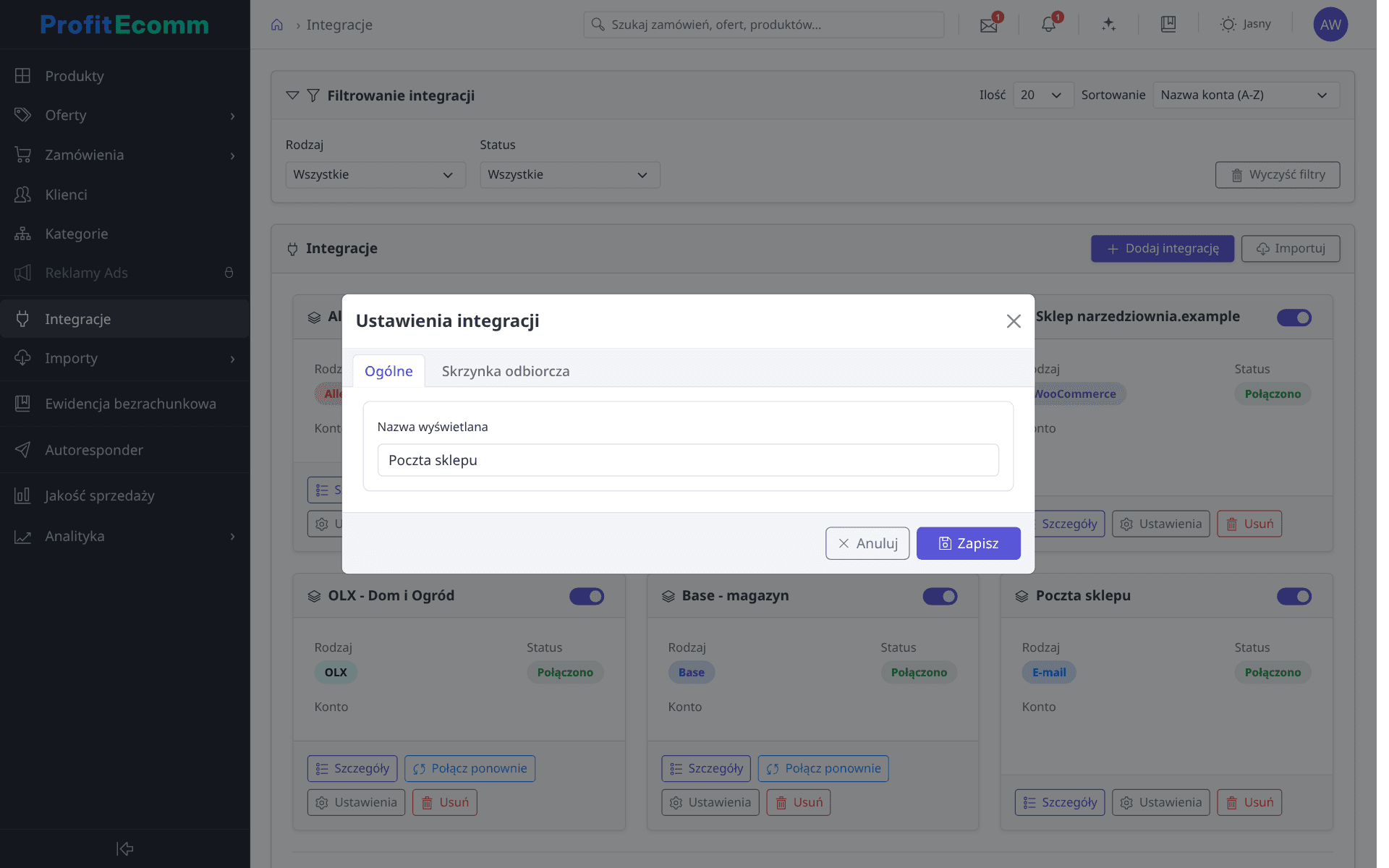
Task: Open the Rodzaj Wszystkie dropdown
Action: coord(375,174)
